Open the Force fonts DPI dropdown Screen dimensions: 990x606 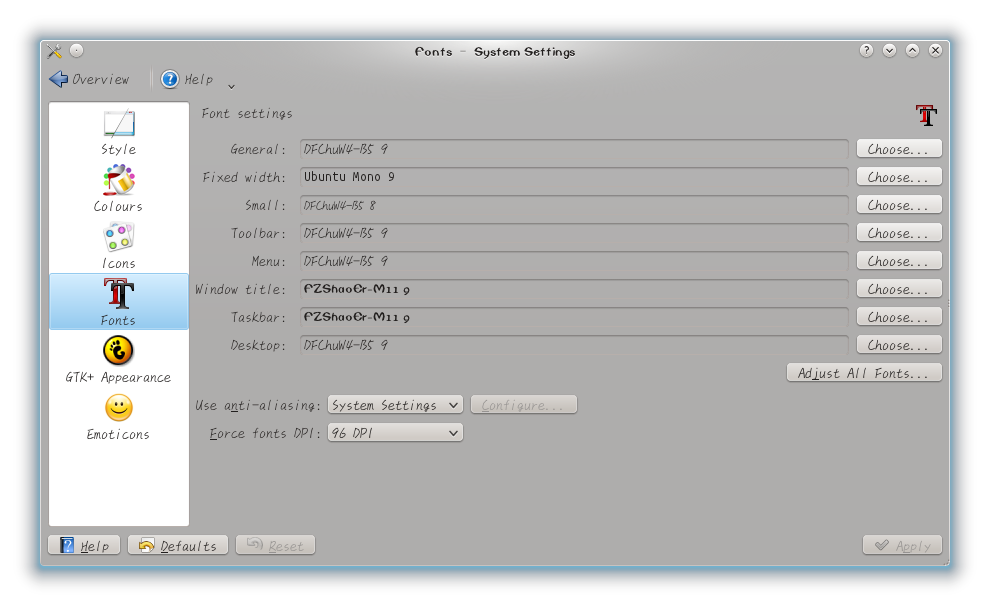395,432
